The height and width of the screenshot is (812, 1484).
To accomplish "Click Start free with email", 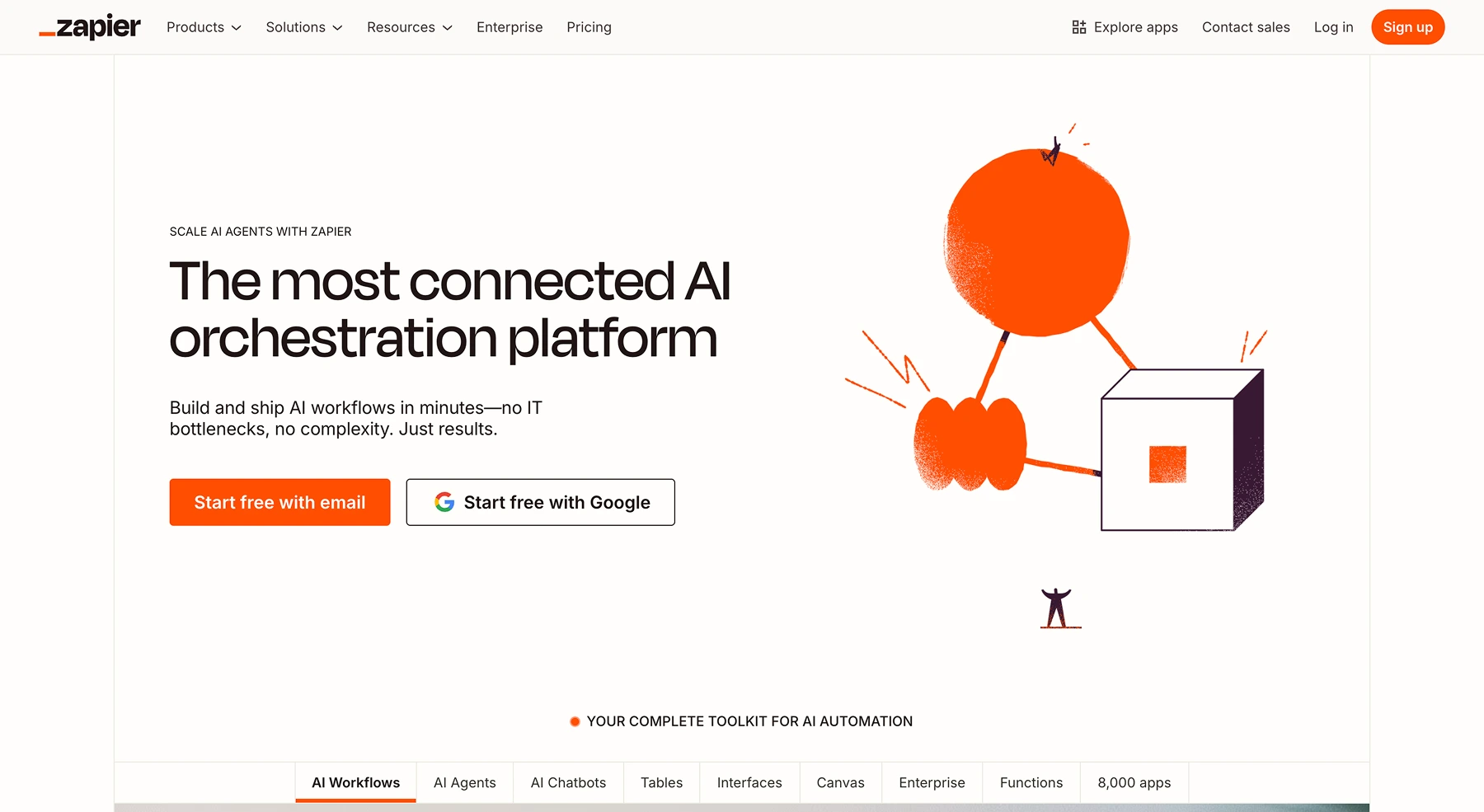I will click(x=279, y=502).
